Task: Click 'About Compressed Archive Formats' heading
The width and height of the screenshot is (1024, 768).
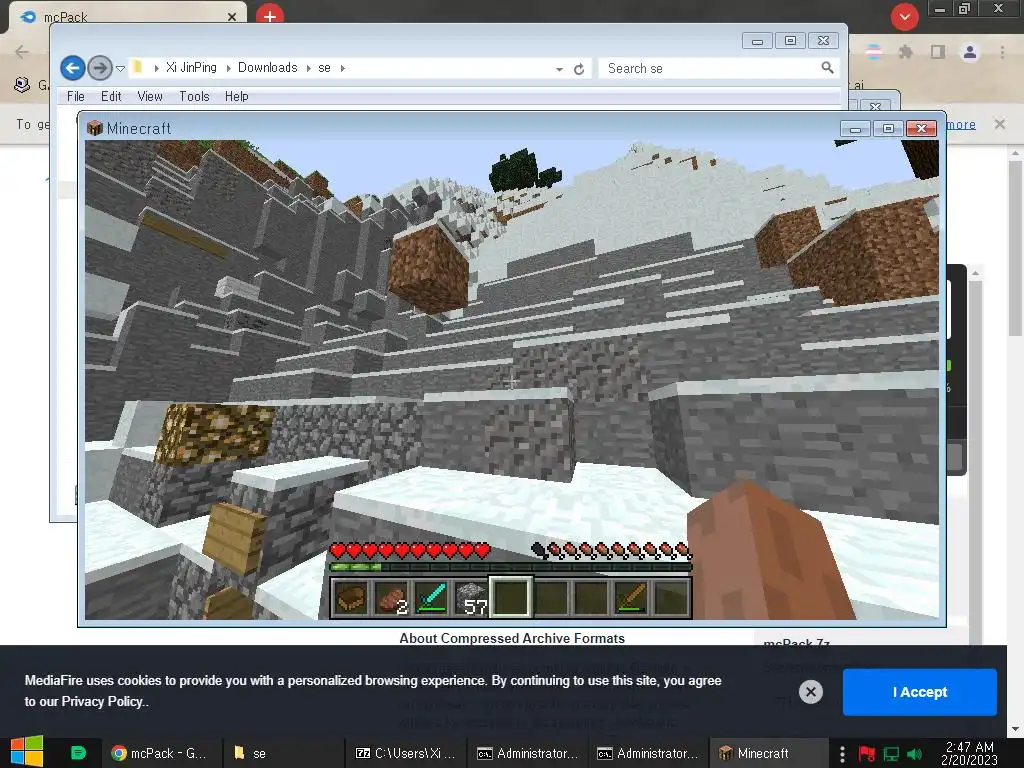Action: coord(512,638)
